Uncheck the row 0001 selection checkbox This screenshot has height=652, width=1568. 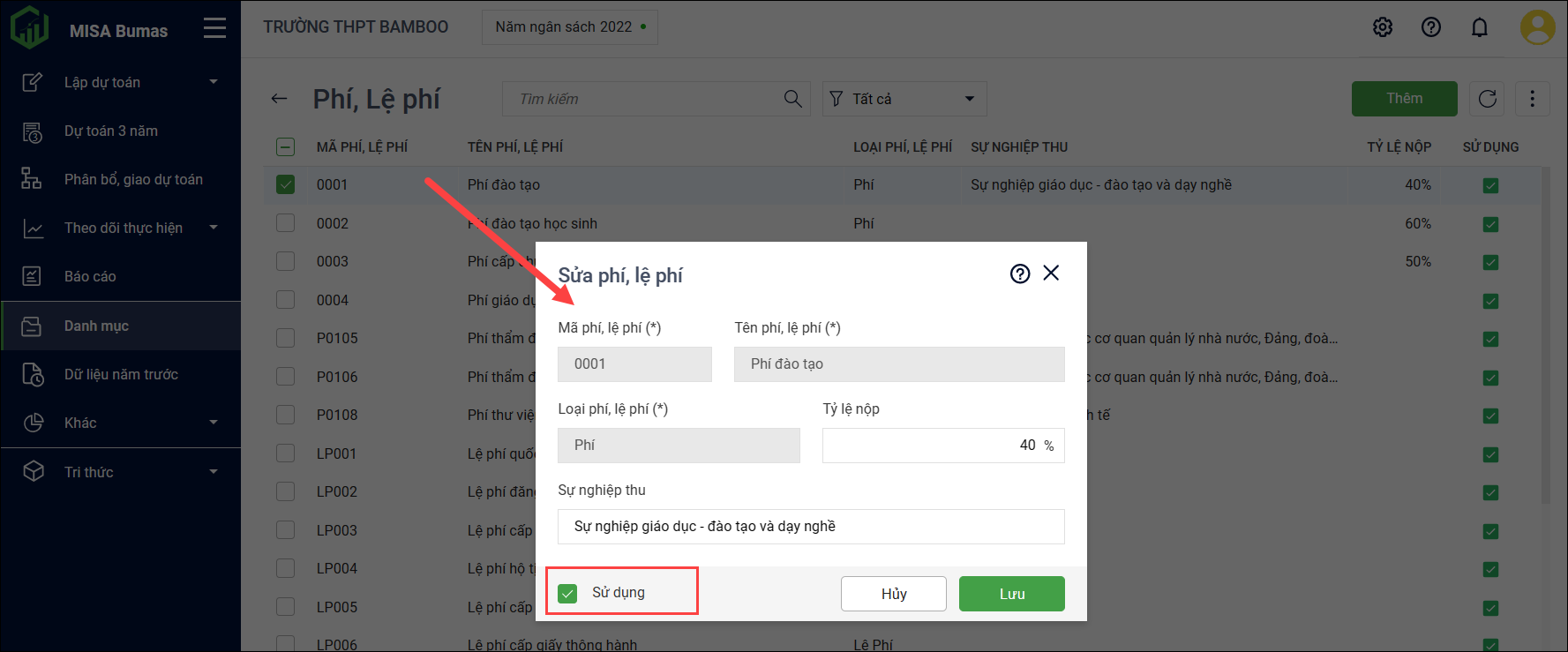[286, 184]
